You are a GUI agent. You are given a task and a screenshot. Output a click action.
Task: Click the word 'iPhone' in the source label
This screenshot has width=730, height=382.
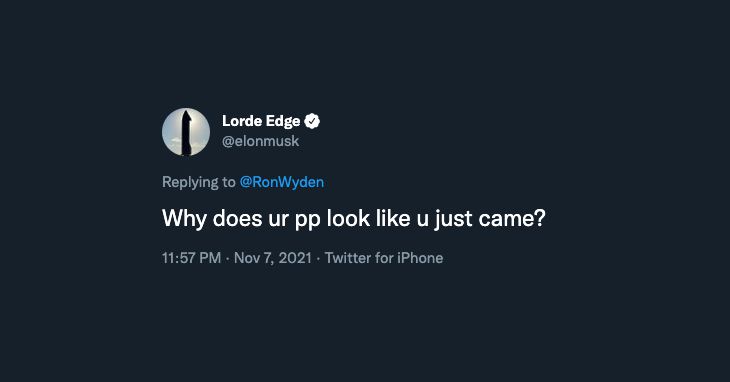(420, 258)
